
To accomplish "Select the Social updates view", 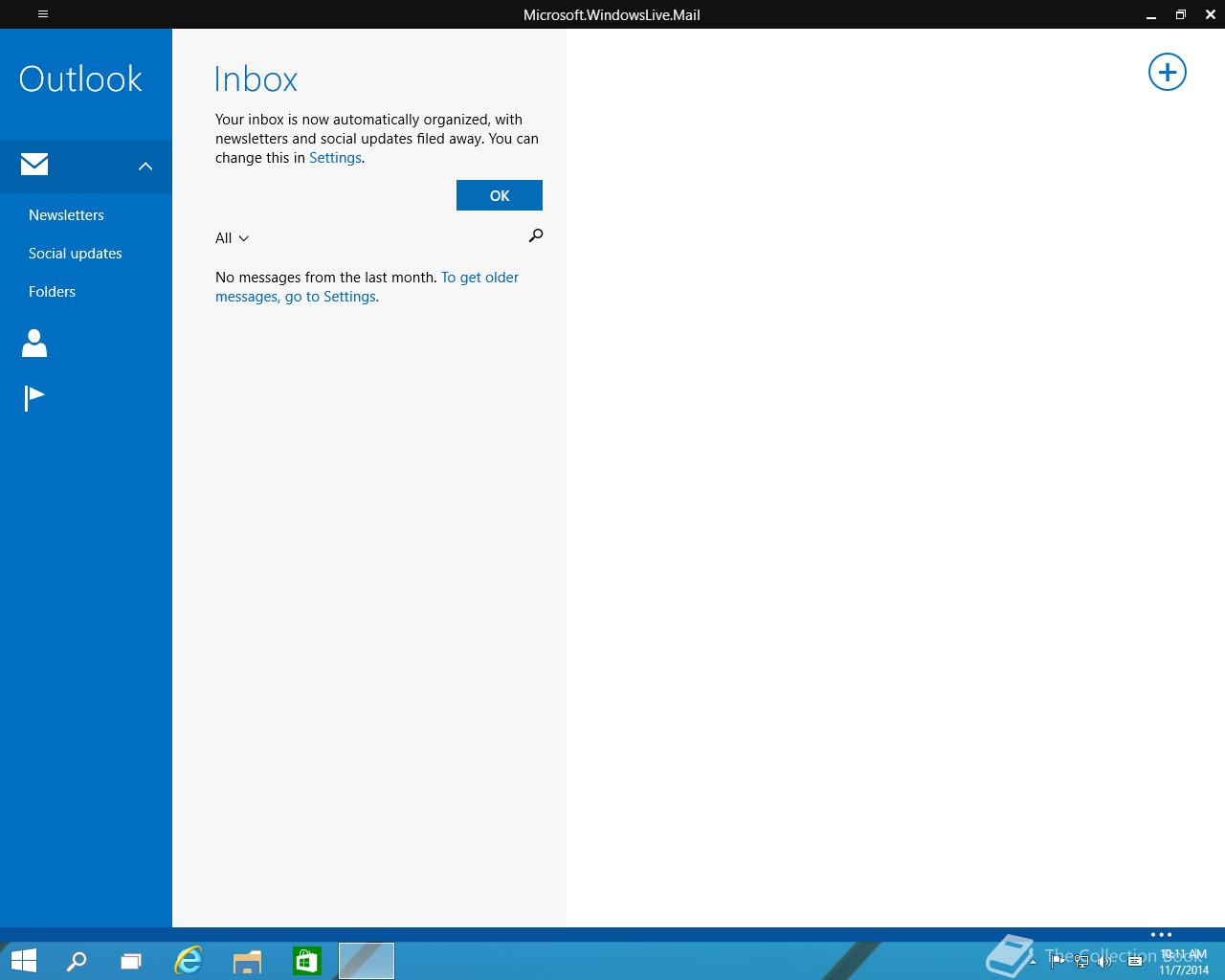I will [76, 254].
